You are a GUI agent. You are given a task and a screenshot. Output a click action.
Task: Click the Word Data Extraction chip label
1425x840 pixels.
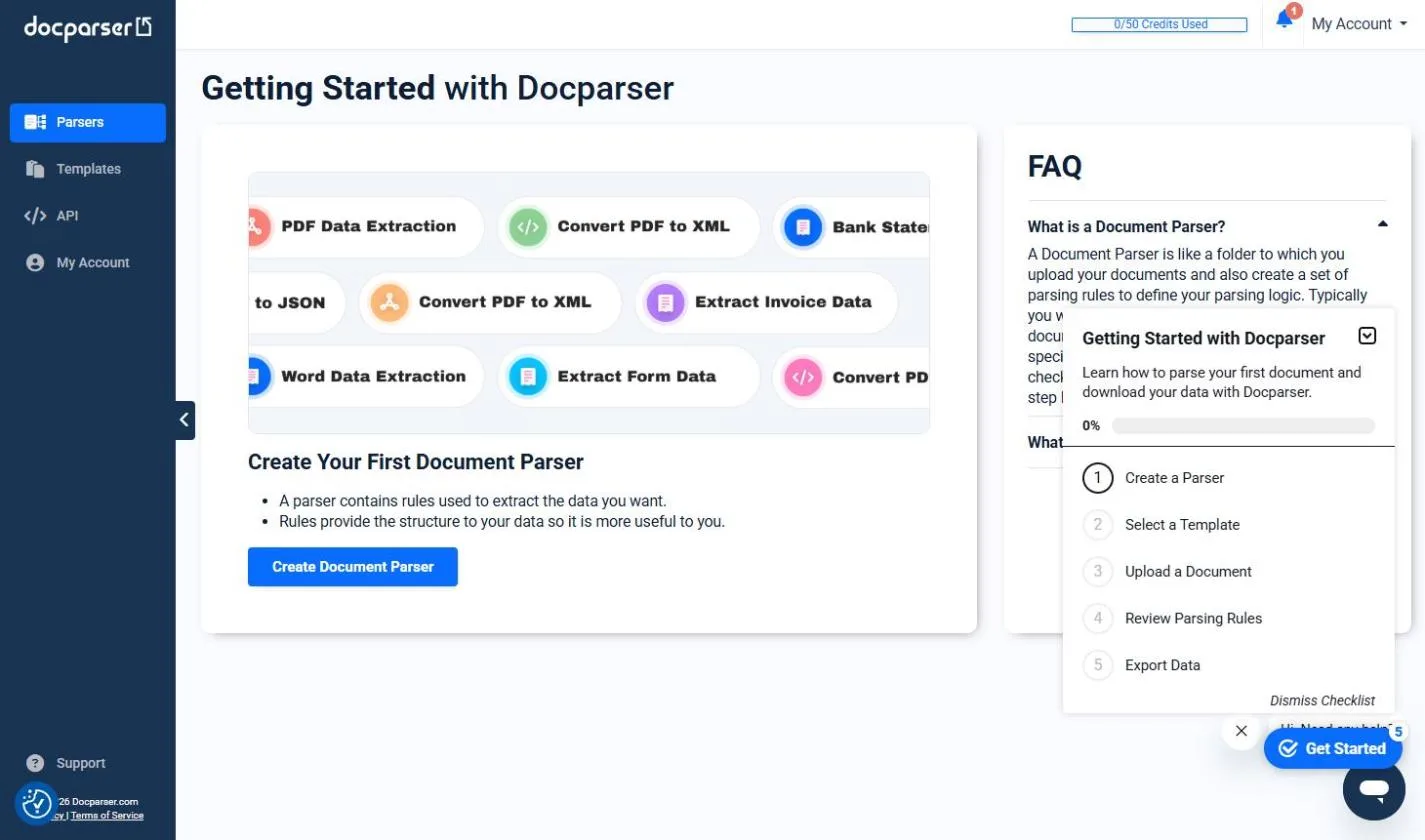(374, 377)
